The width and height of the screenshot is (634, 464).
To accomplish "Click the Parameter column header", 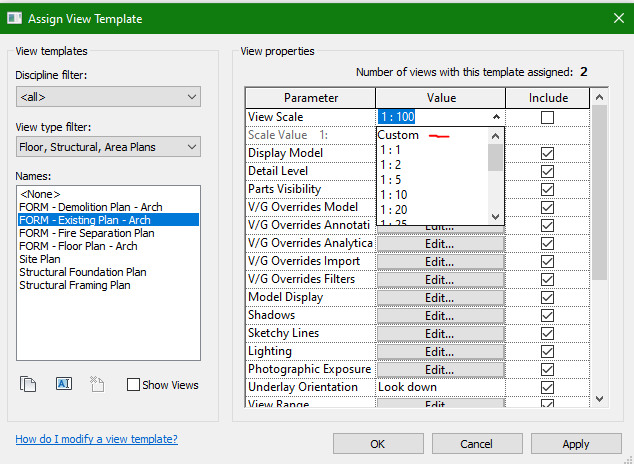I will pos(311,98).
